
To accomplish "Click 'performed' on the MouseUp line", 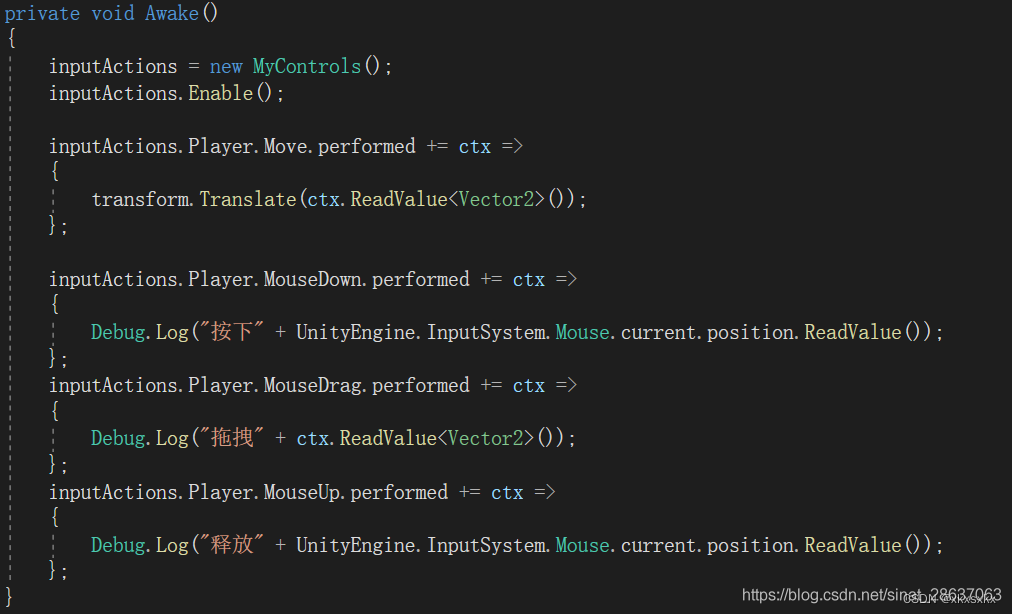I will [x=399, y=493].
